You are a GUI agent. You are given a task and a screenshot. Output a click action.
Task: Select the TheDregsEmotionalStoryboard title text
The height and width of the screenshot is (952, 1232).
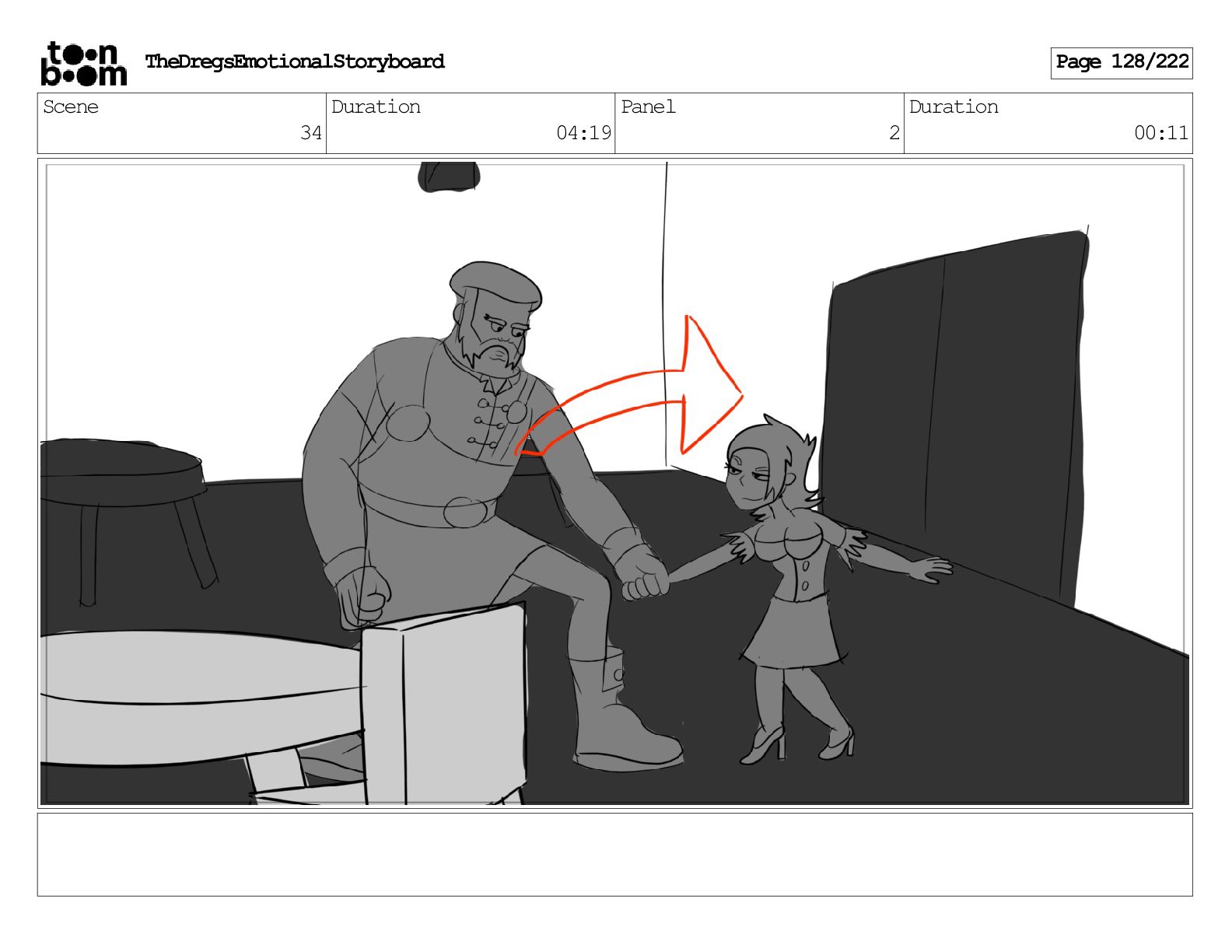pyautogui.click(x=295, y=61)
